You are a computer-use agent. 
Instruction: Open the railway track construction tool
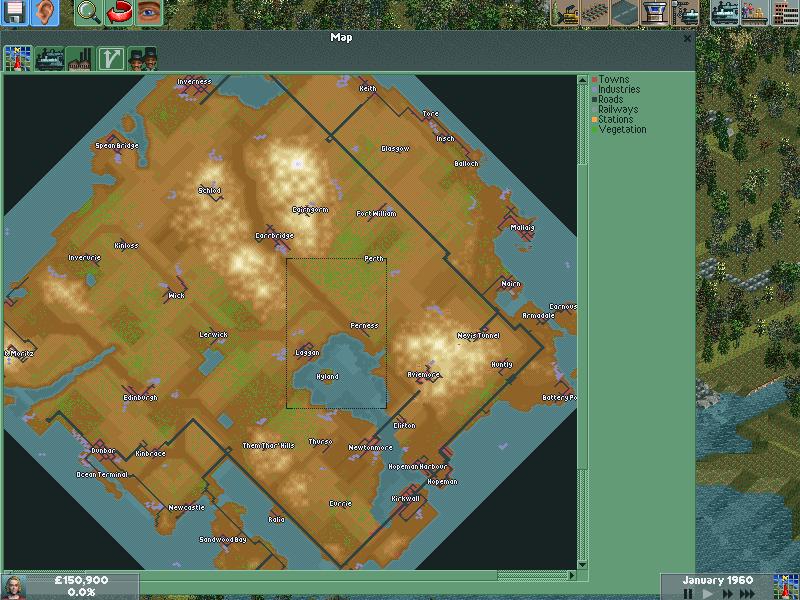(594, 13)
